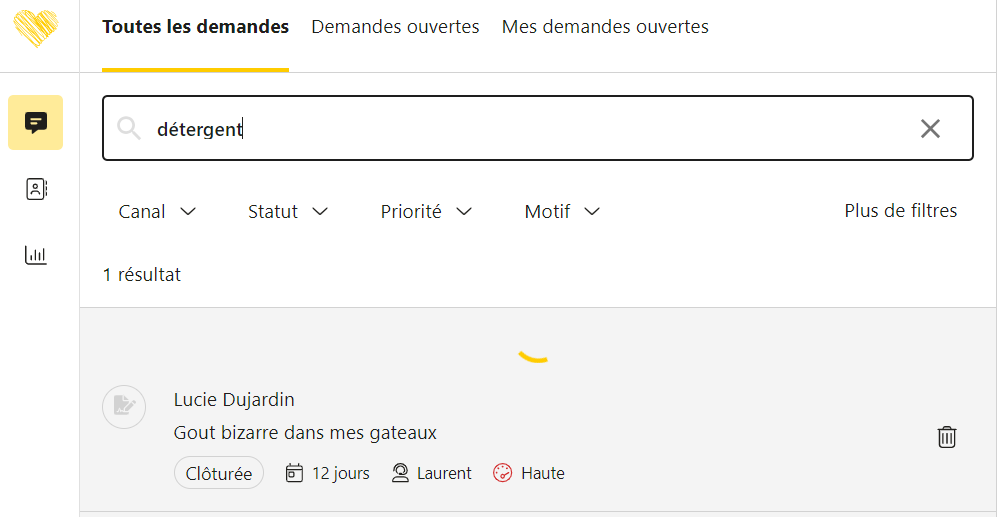The image size is (997, 517).
Task: Open the contacts address book icon
Action: [36, 189]
